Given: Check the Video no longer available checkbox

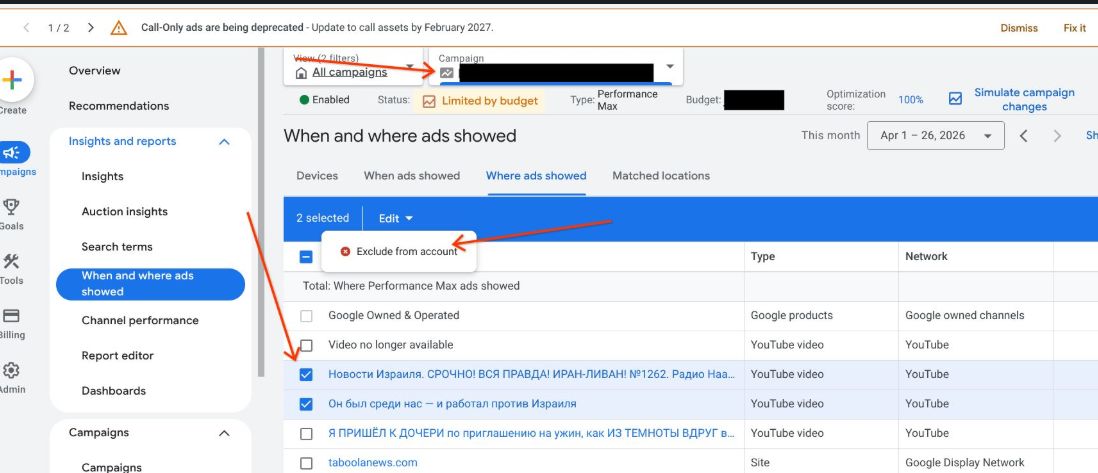Looking at the screenshot, I should click(306, 345).
